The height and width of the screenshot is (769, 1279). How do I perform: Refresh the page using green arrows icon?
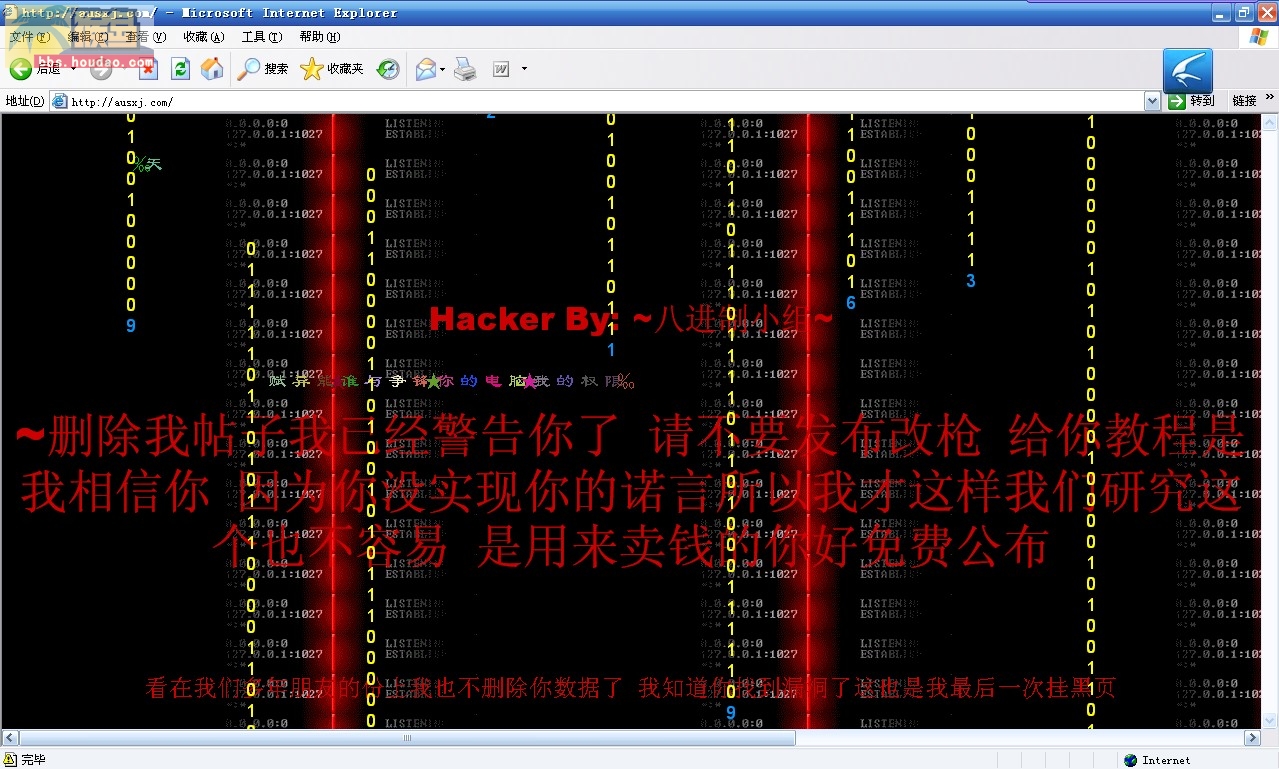coord(180,69)
